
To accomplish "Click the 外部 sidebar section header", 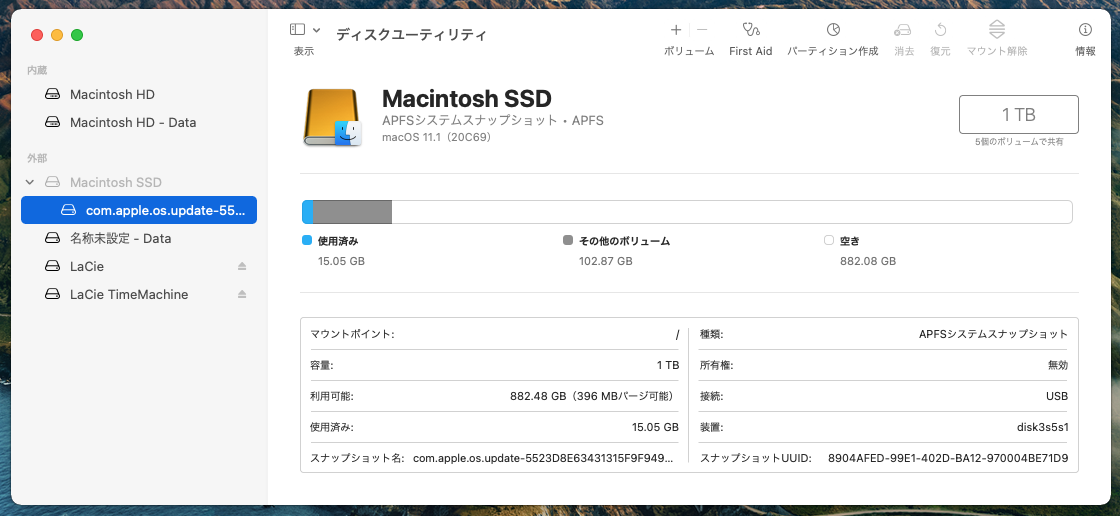I will [37, 158].
